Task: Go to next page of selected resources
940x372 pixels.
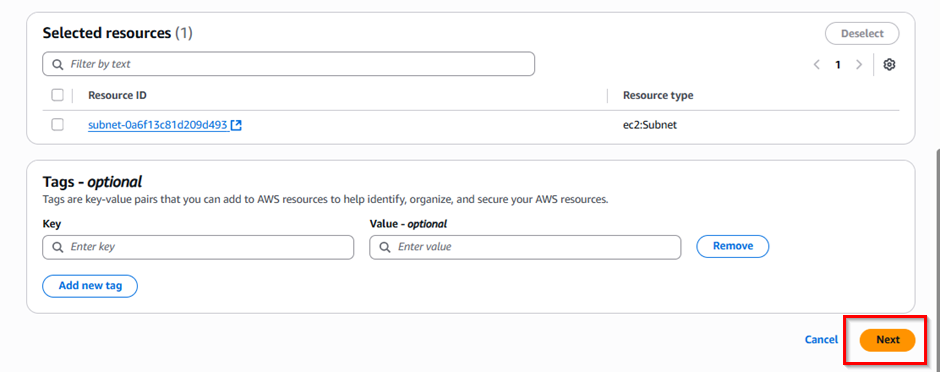Action: point(859,65)
